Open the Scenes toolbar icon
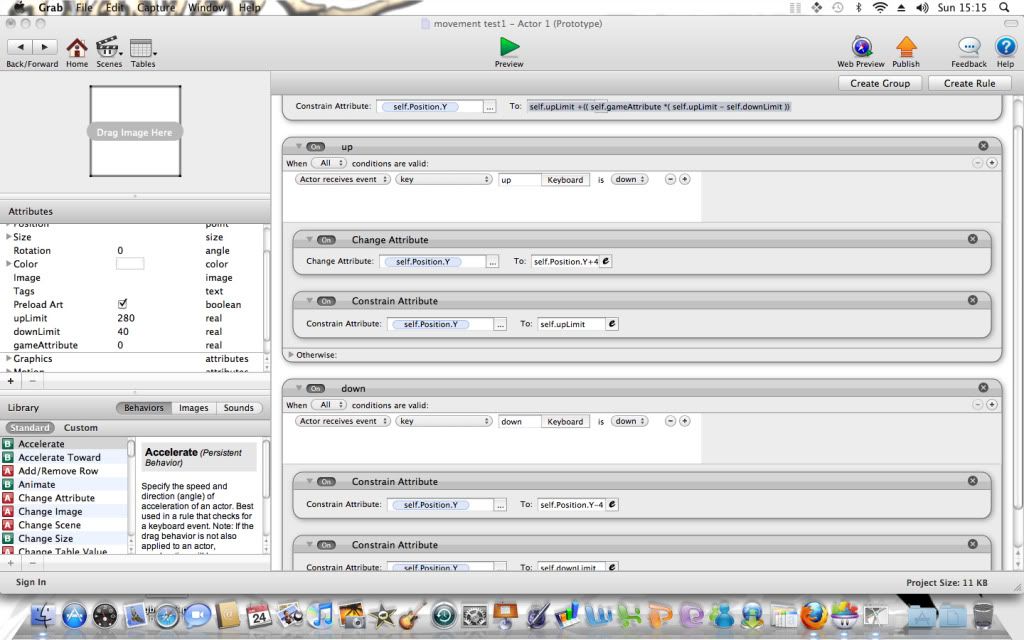The image size is (1024, 640). pyautogui.click(x=108, y=47)
